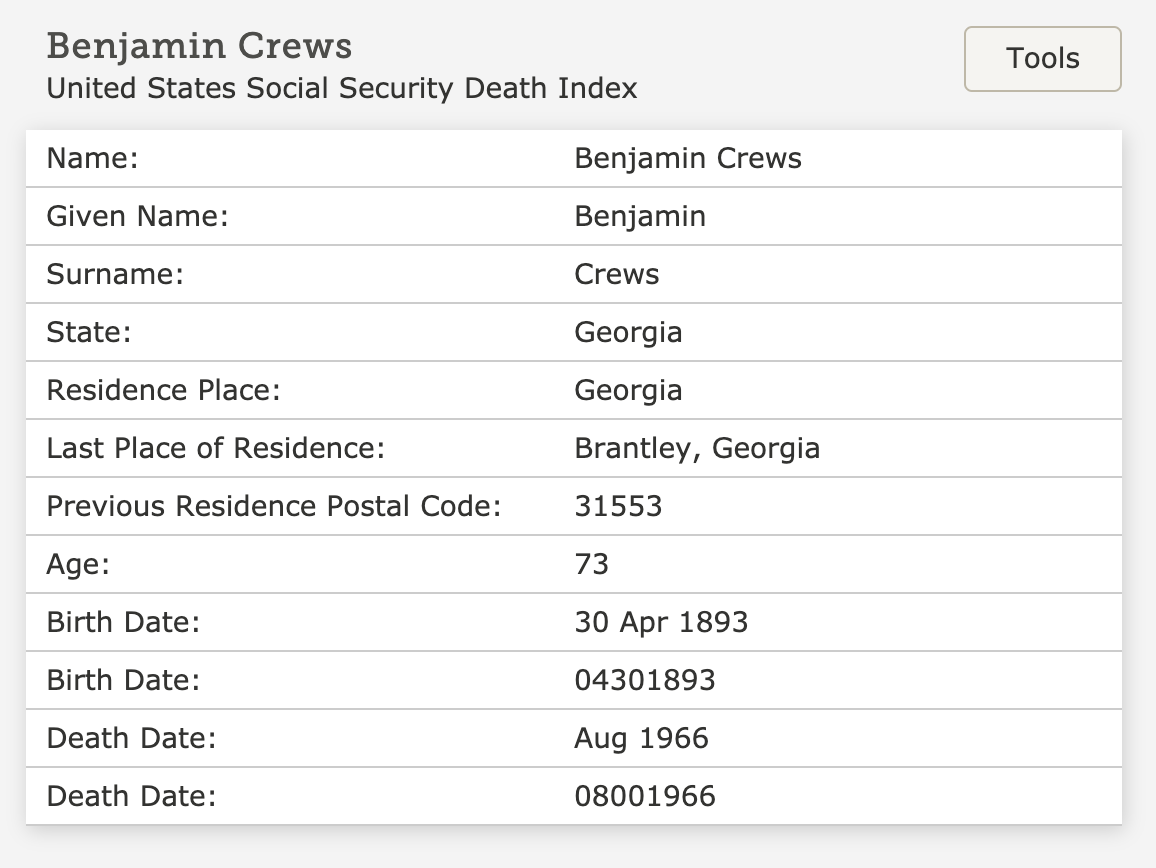Select the 'State:' label

pyautogui.click(x=88, y=333)
